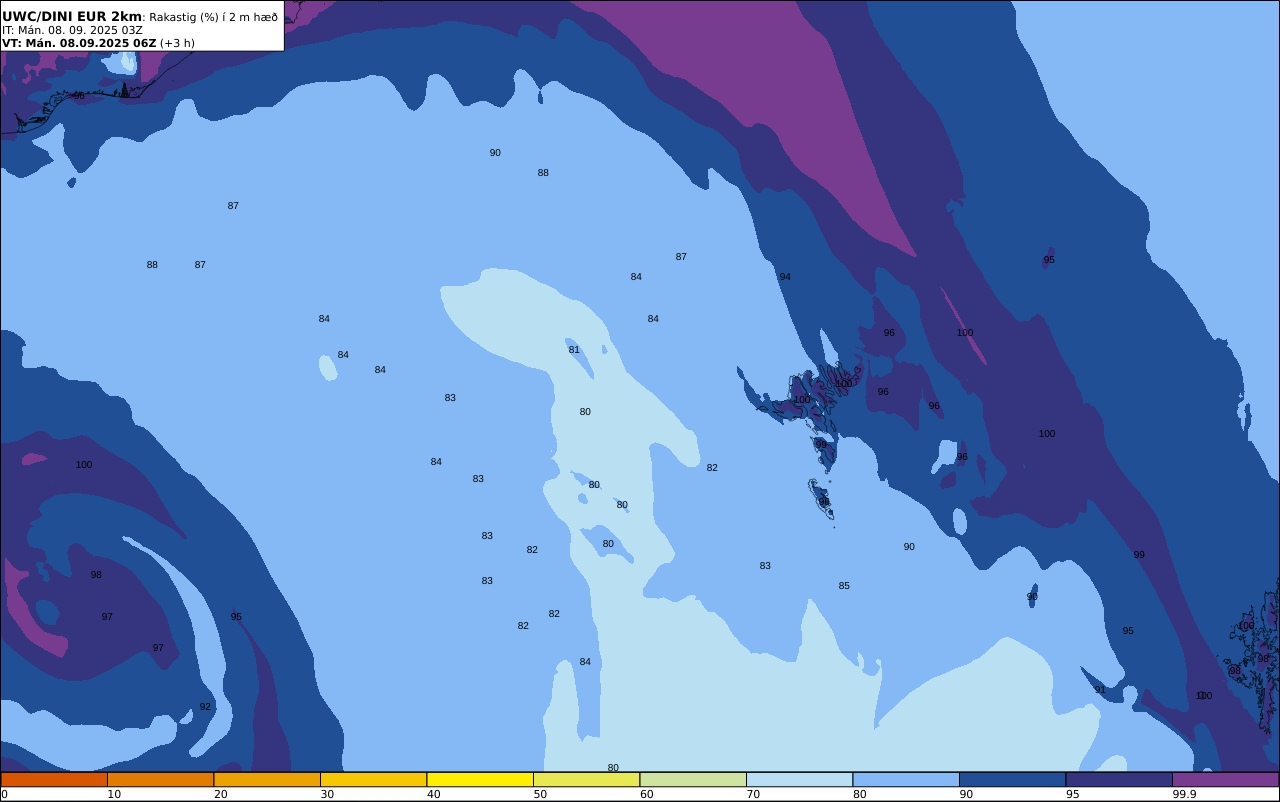Click legend scale label '10'

114,794
